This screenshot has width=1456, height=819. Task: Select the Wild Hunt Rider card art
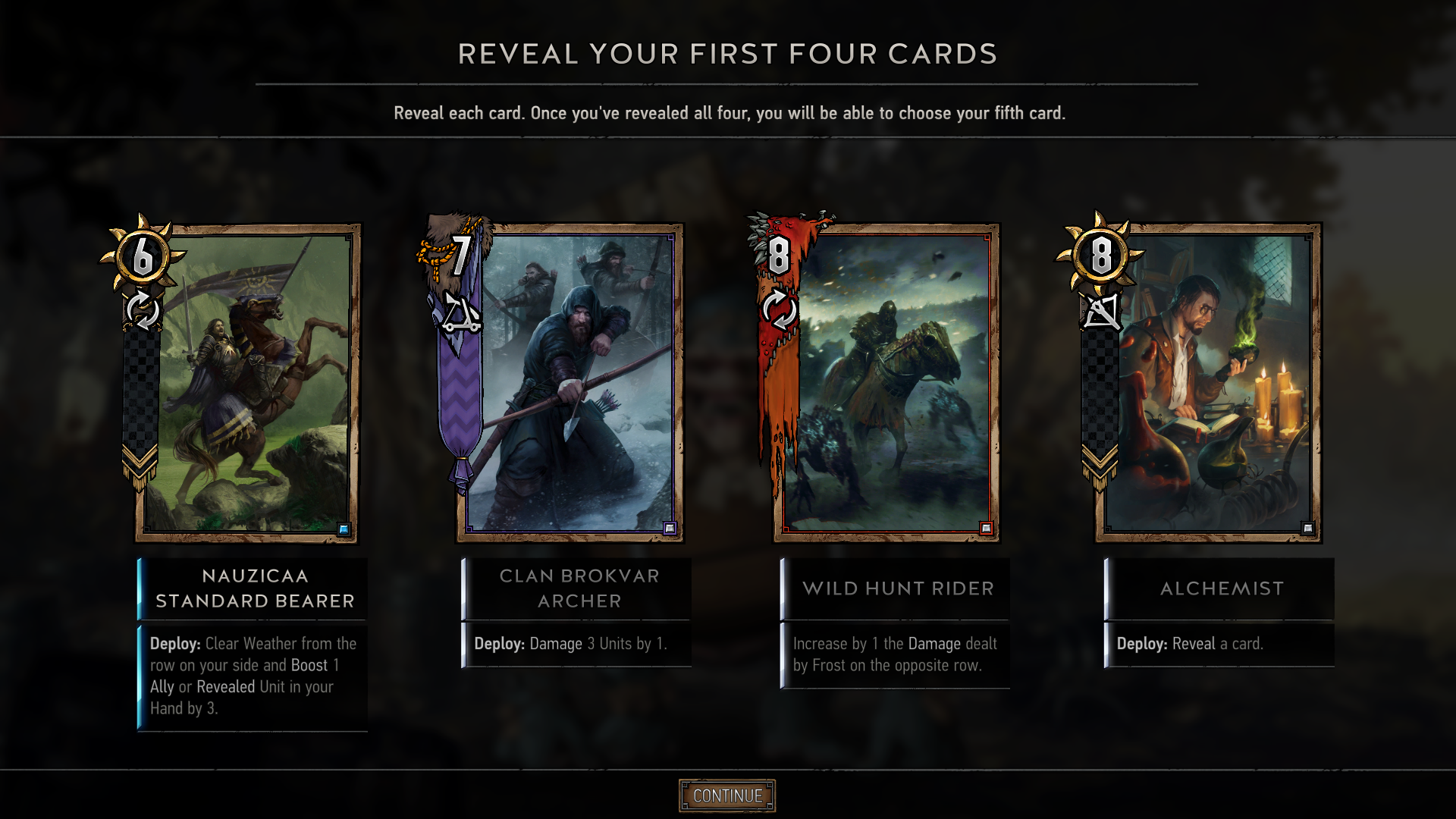point(886,383)
